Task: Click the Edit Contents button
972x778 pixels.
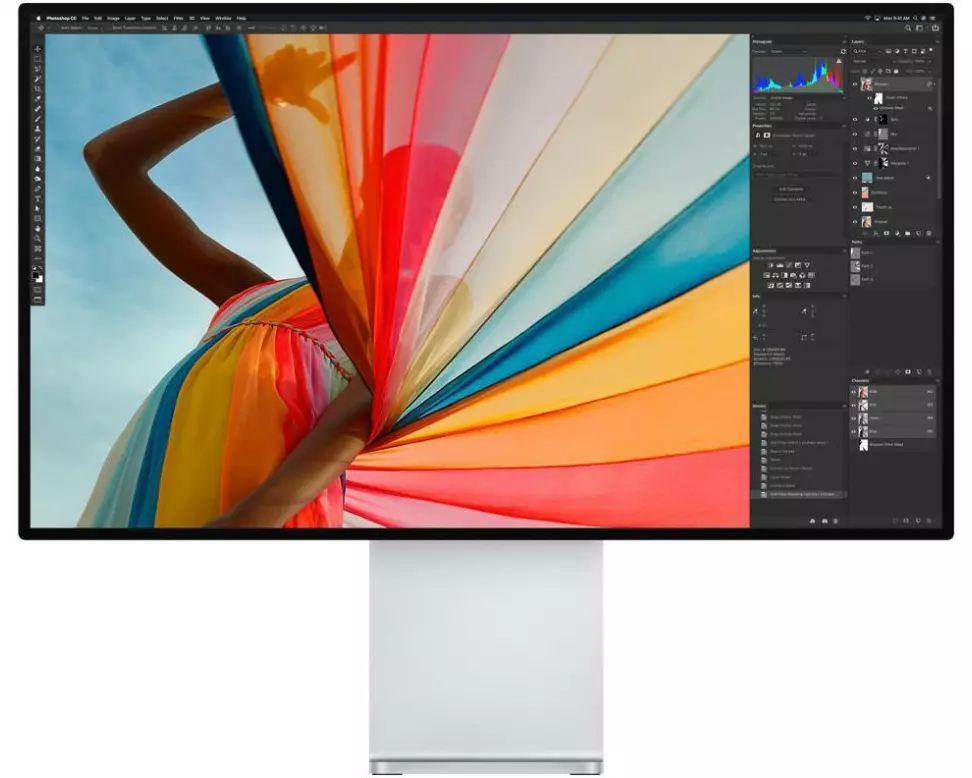Action: click(x=791, y=188)
